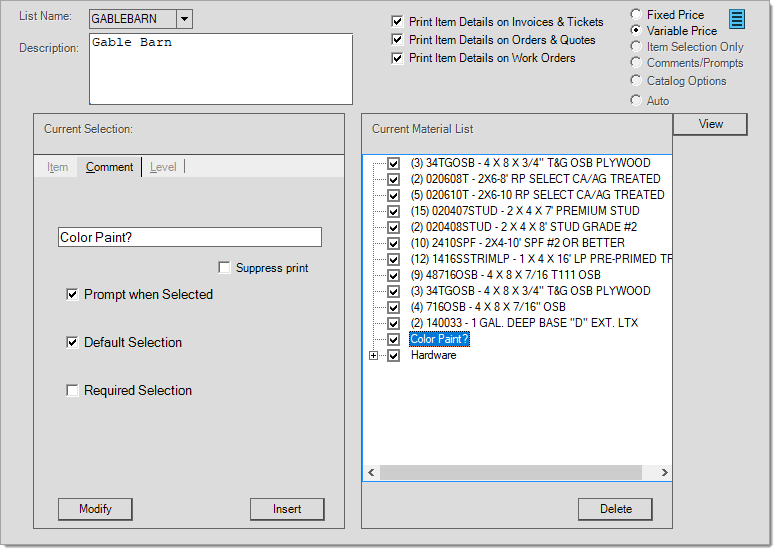Open the blue menu marker icon
Viewport: 777px width, 552px height.
[x=737, y=19]
